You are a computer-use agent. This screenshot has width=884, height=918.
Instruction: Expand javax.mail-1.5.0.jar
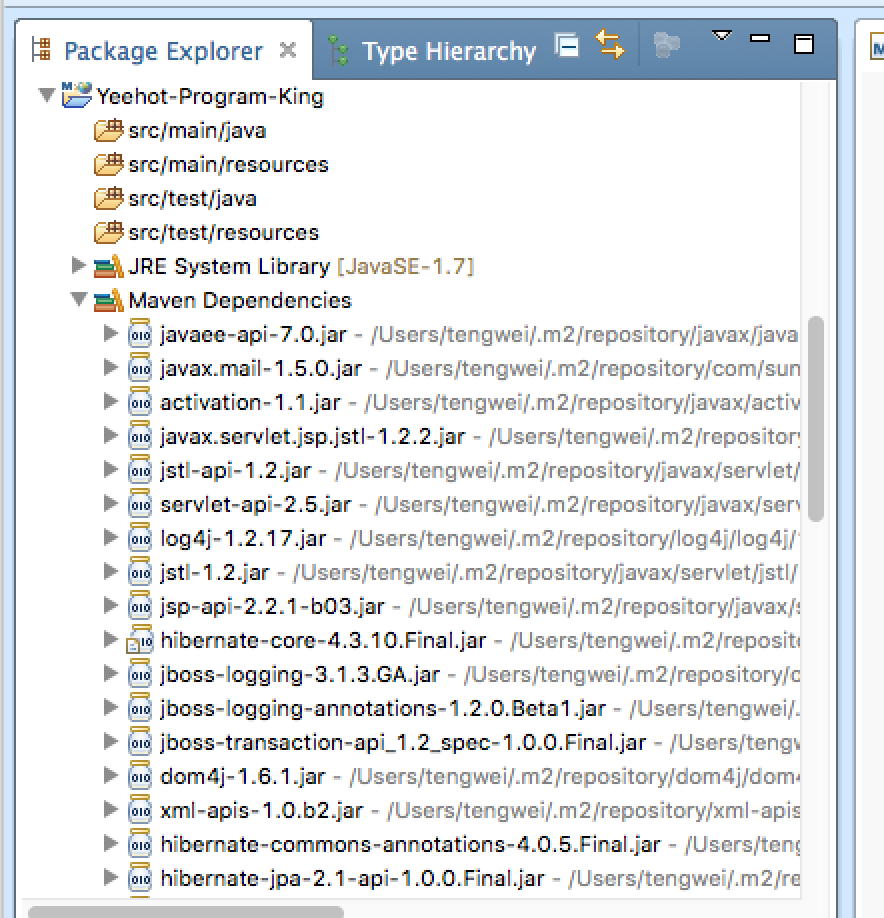[110, 368]
